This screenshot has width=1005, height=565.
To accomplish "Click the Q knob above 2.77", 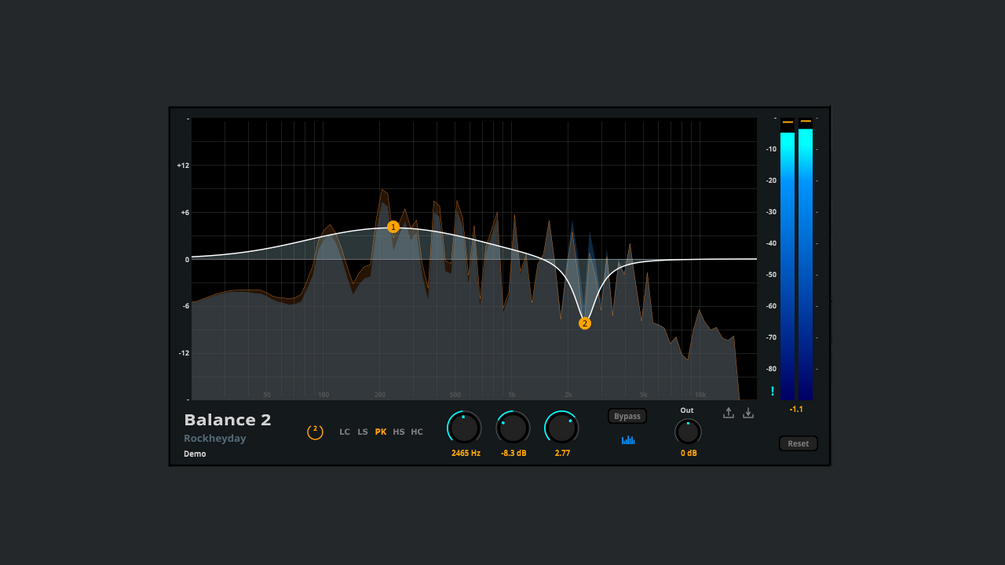I will (562, 428).
